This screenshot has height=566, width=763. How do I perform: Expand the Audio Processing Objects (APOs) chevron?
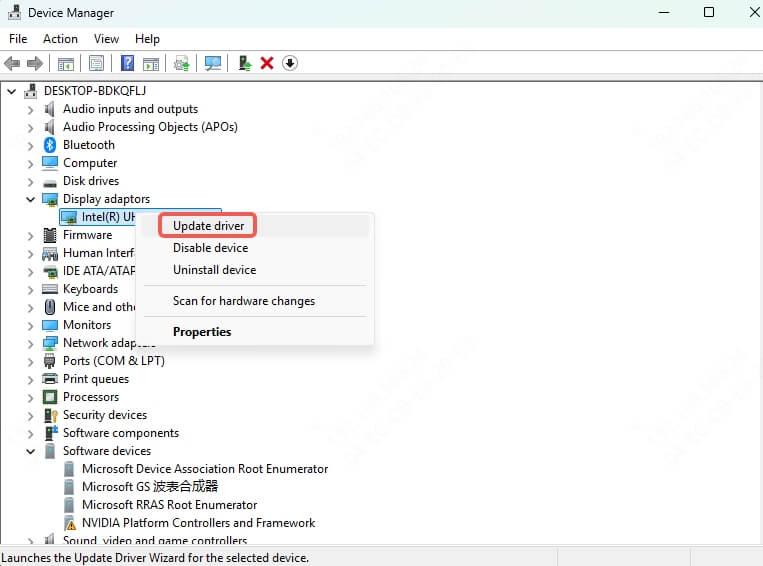[31, 128]
